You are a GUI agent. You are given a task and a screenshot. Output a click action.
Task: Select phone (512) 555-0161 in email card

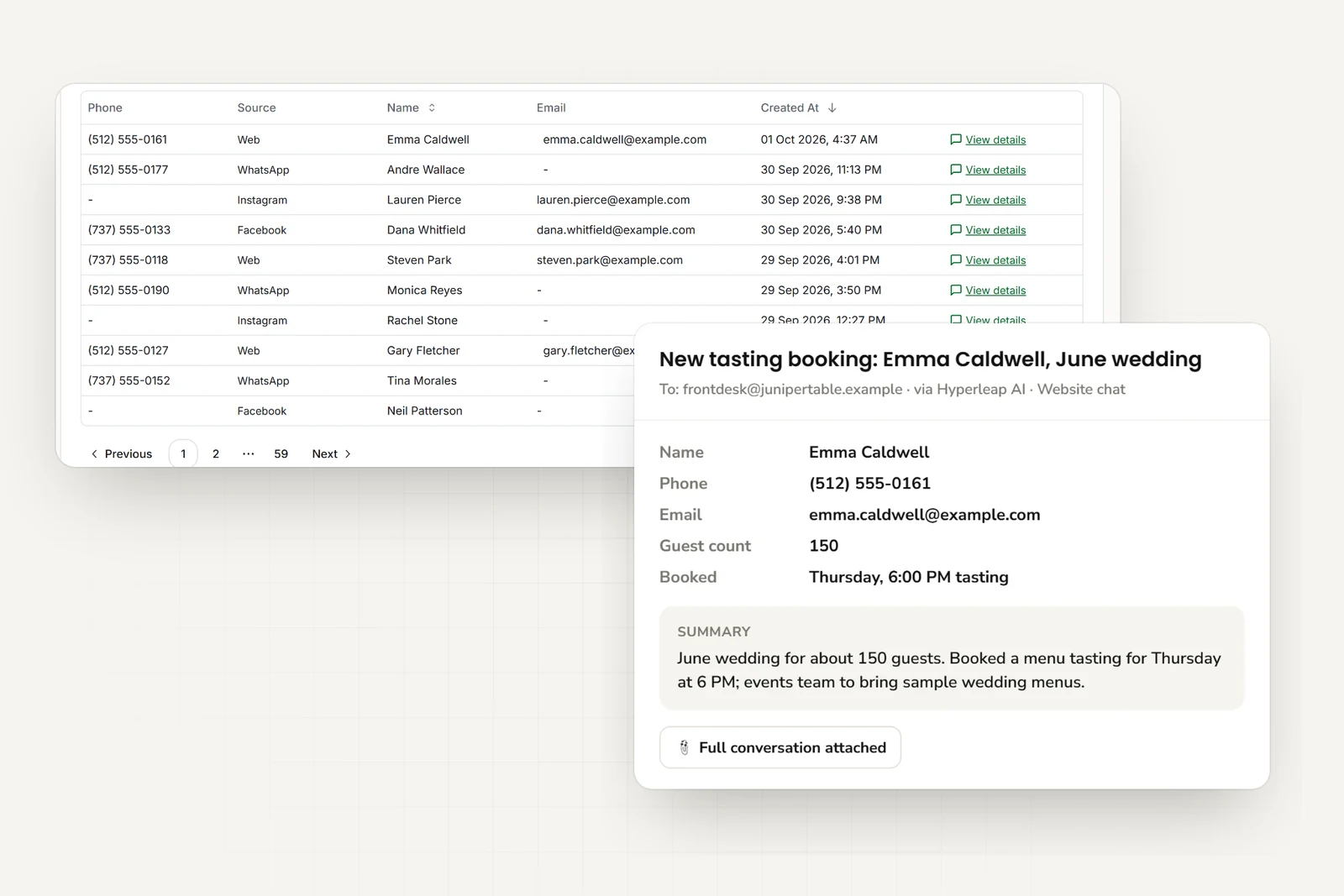point(870,484)
